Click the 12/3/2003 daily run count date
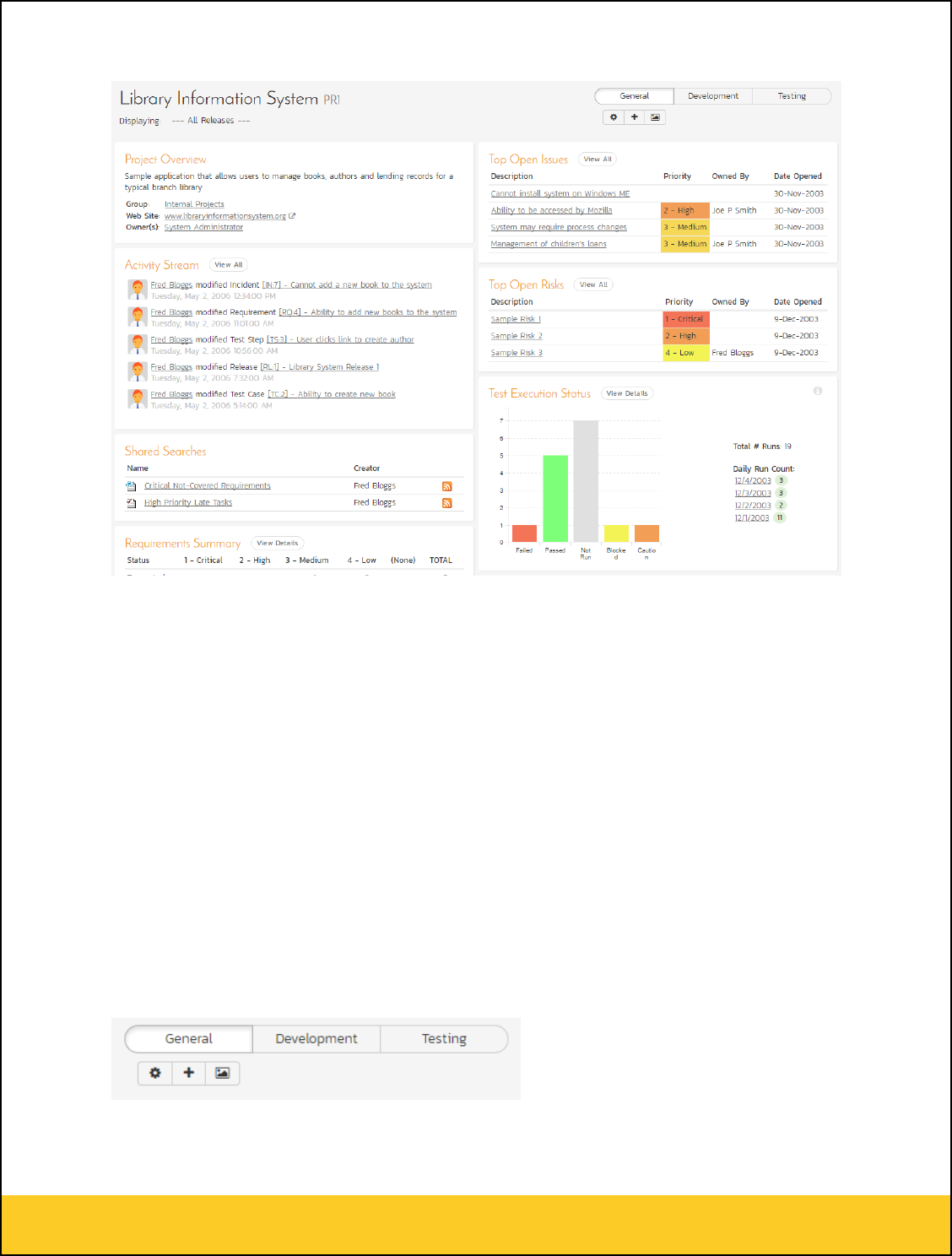 tap(753, 494)
